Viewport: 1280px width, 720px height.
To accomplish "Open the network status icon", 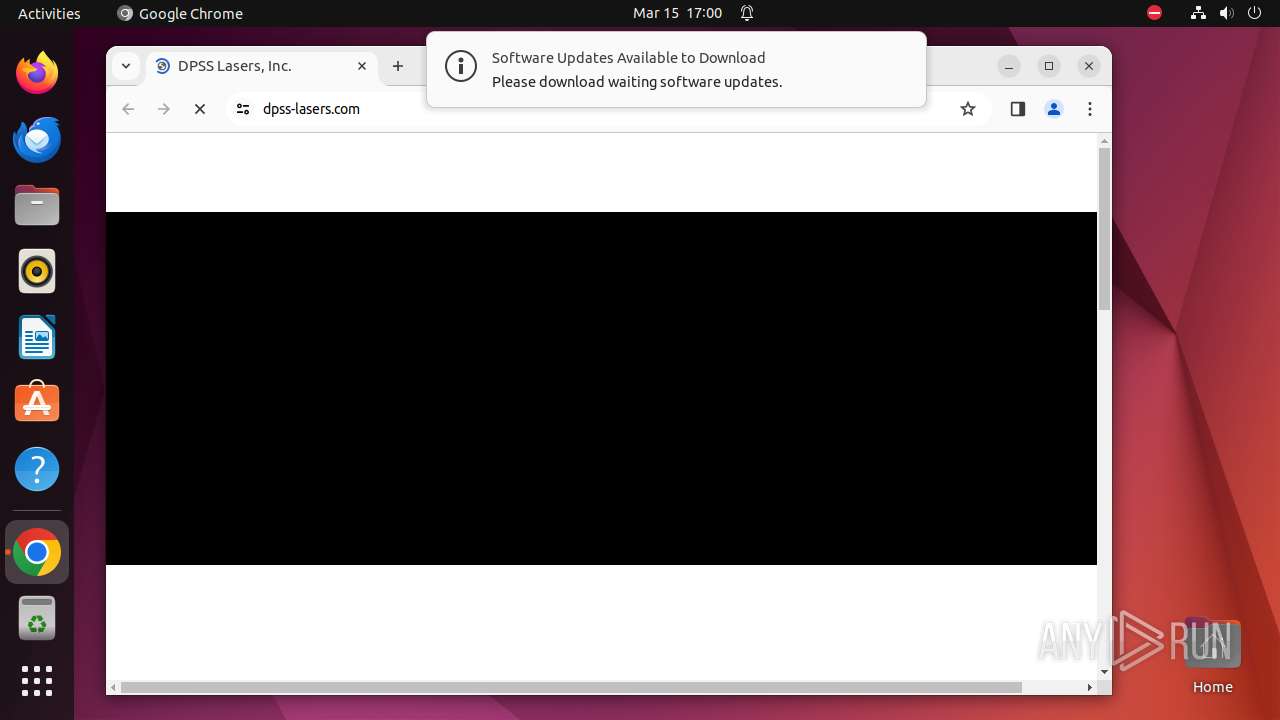I will click(1198, 13).
